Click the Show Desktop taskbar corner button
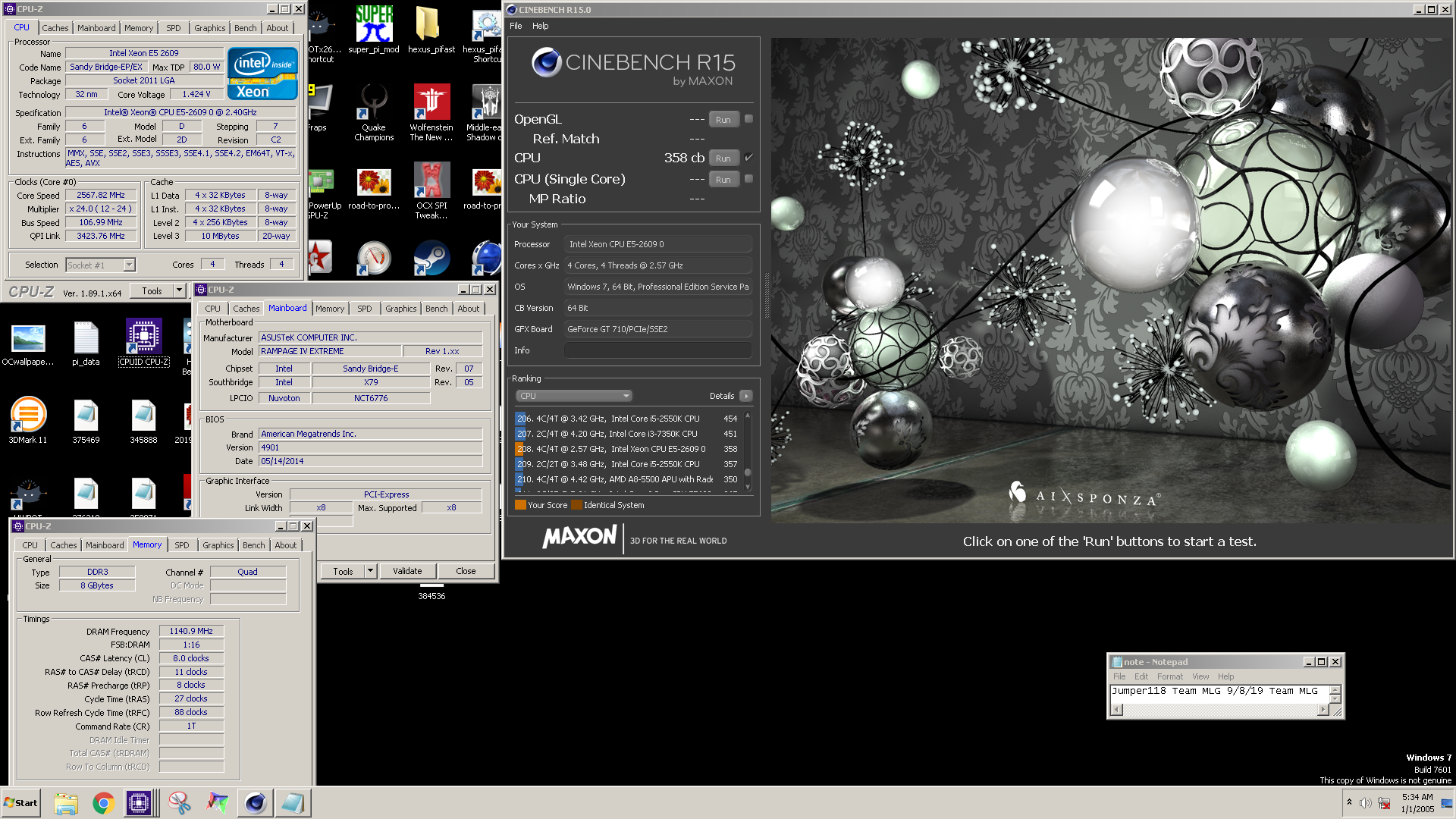 coord(1447,803)
